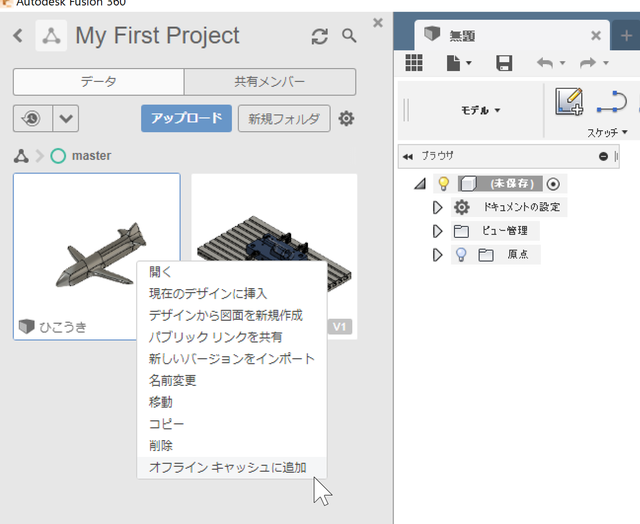Click the Save floppy disk icon

504,63
